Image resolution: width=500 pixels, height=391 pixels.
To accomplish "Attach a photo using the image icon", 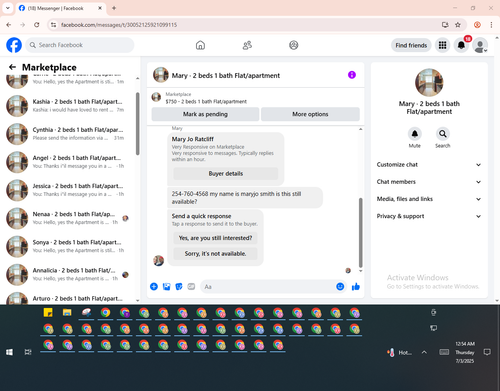I will pyautogui.click(x=166, y=286).
